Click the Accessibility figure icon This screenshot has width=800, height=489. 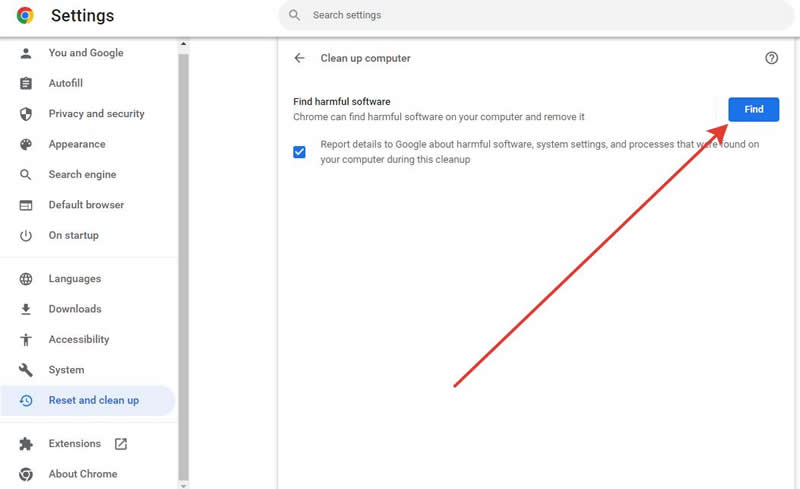click(x=26, y=339)
